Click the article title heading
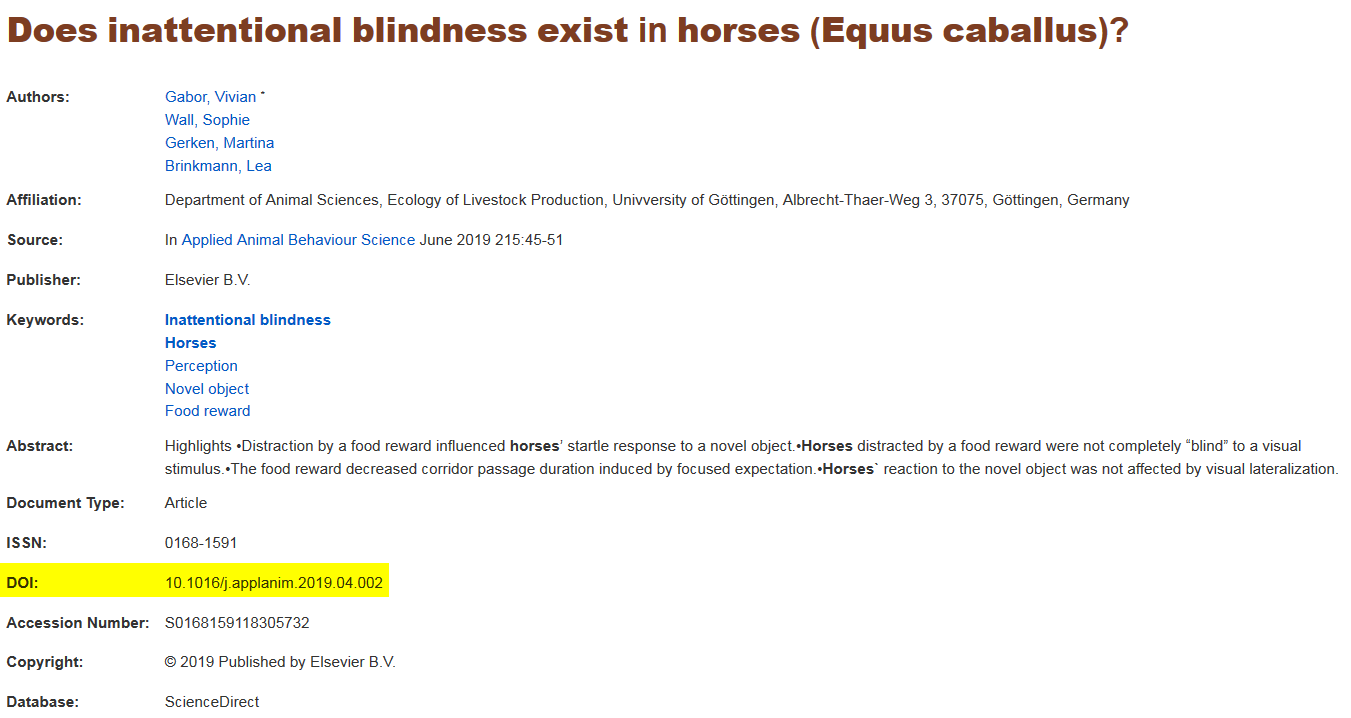The image size is (1351, 718). pyautogui.click(x=567, y=32)
